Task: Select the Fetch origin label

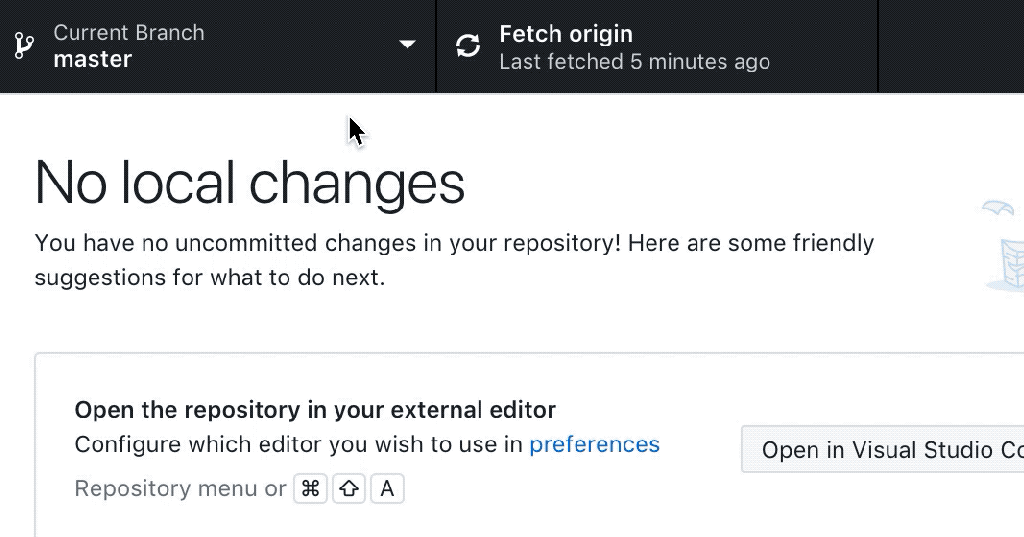Action: pos(566,34)
